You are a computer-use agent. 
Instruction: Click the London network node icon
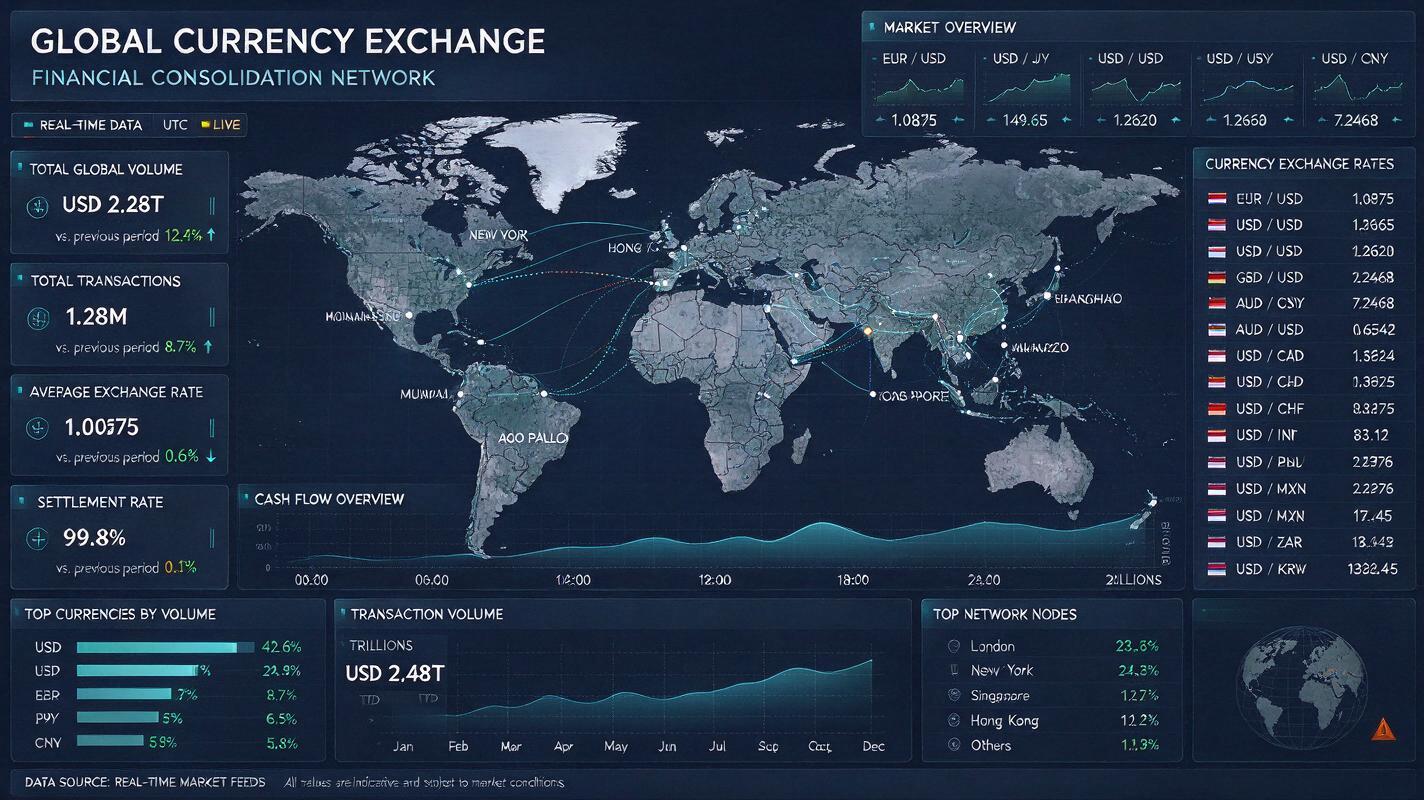click(x=952, y=646)
